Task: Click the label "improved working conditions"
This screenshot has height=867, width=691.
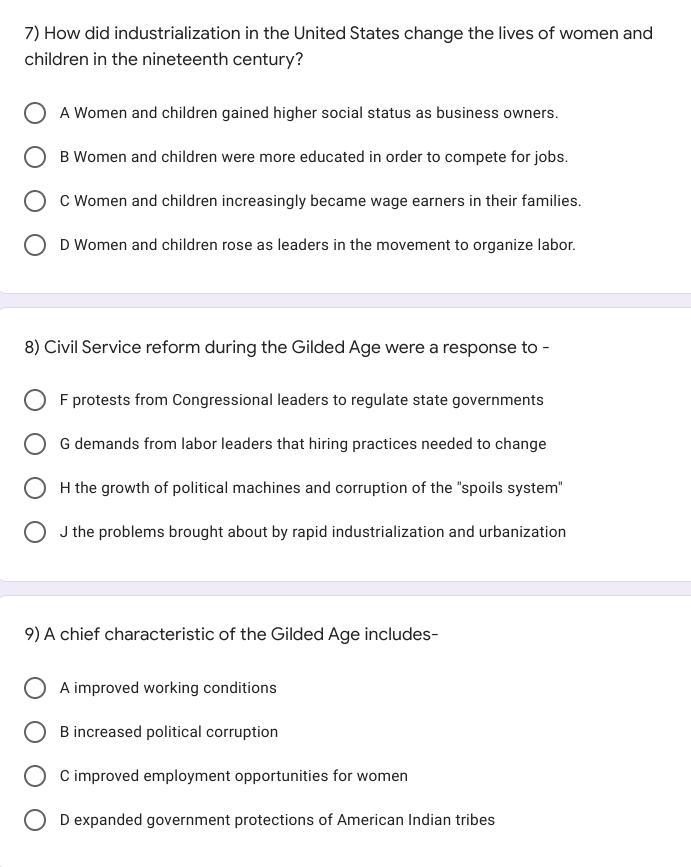Action: (x=168, y=688)
